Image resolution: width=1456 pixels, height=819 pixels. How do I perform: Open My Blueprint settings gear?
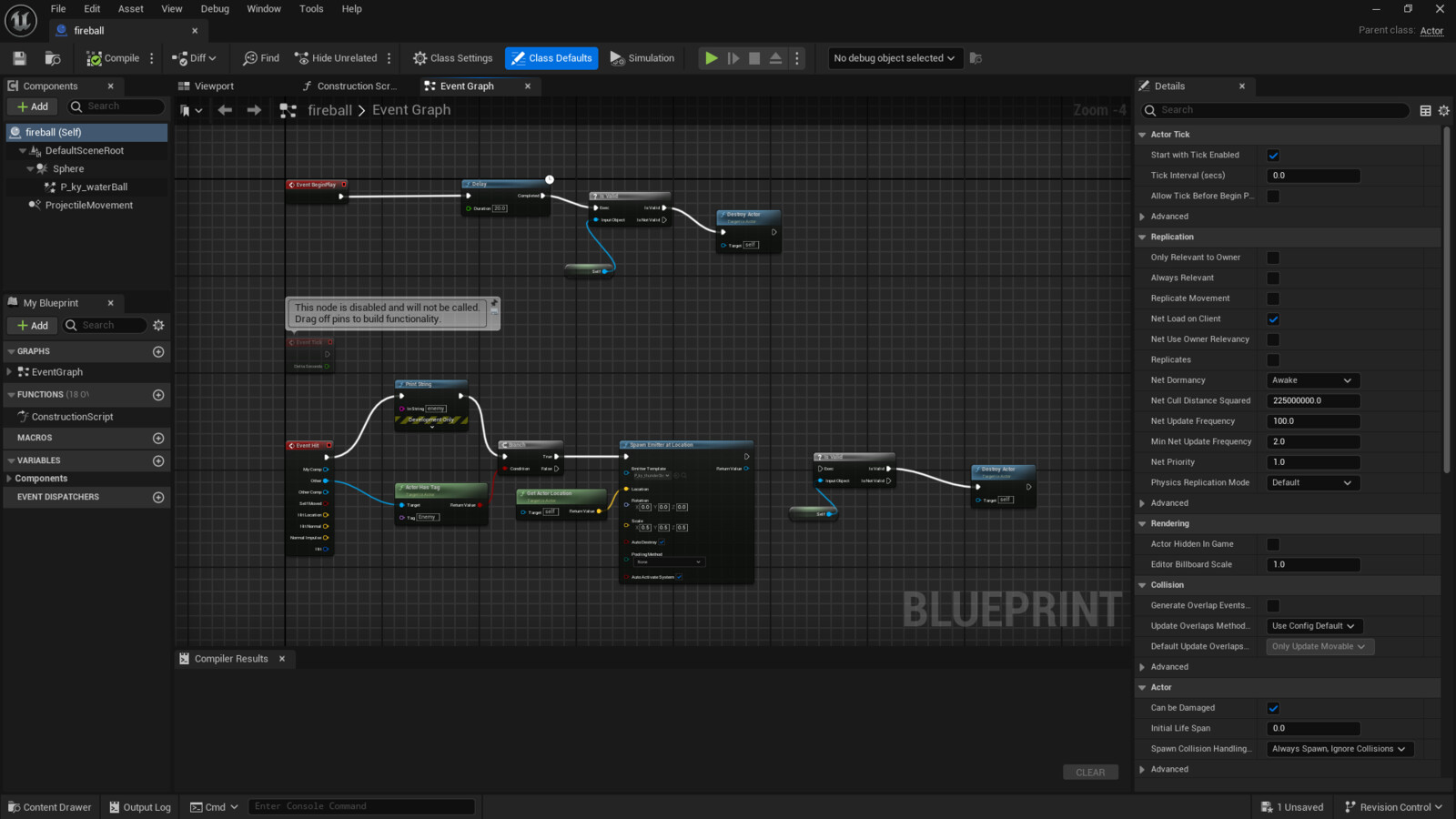pyautogui.click(x=158, y=326)
